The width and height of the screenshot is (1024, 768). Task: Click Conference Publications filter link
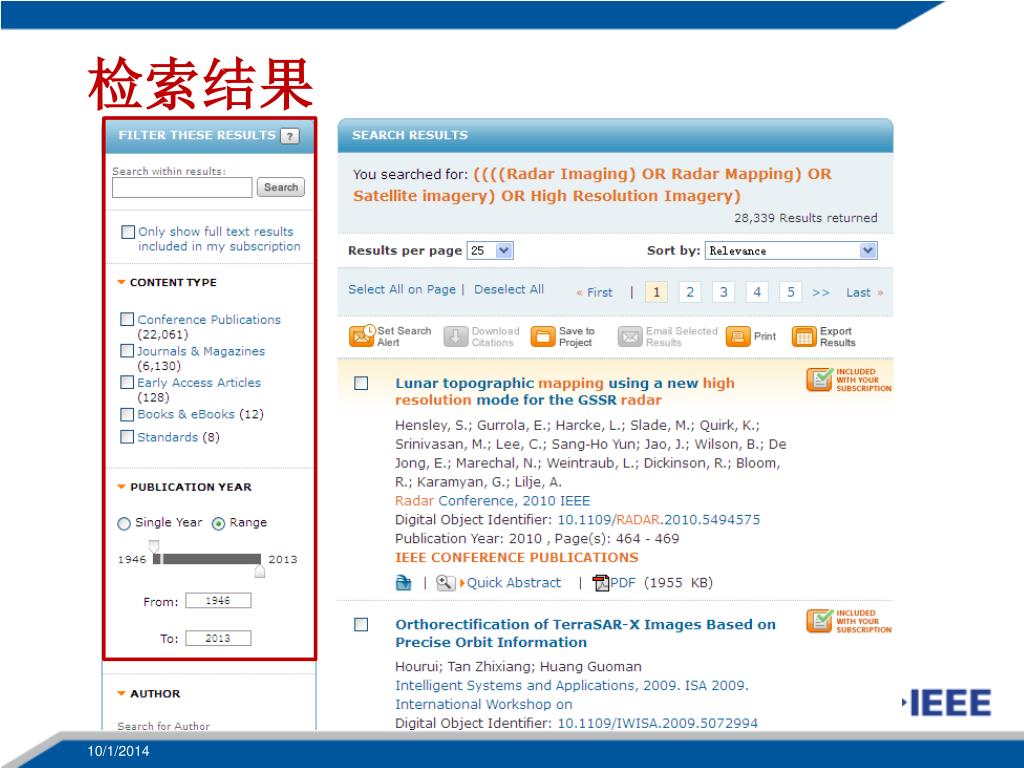click(x=209, y=319)
